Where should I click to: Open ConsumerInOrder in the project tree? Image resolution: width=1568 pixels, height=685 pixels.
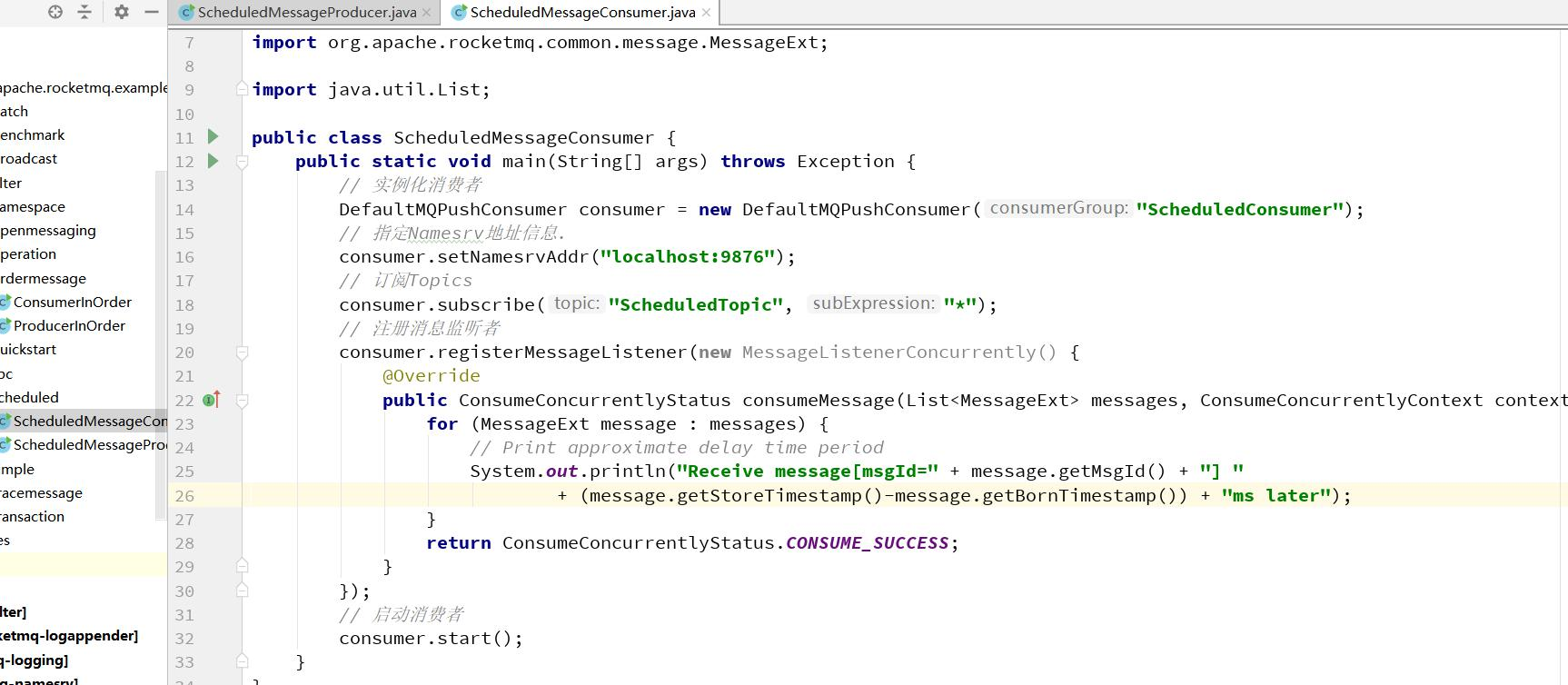(x=72, y=302)
